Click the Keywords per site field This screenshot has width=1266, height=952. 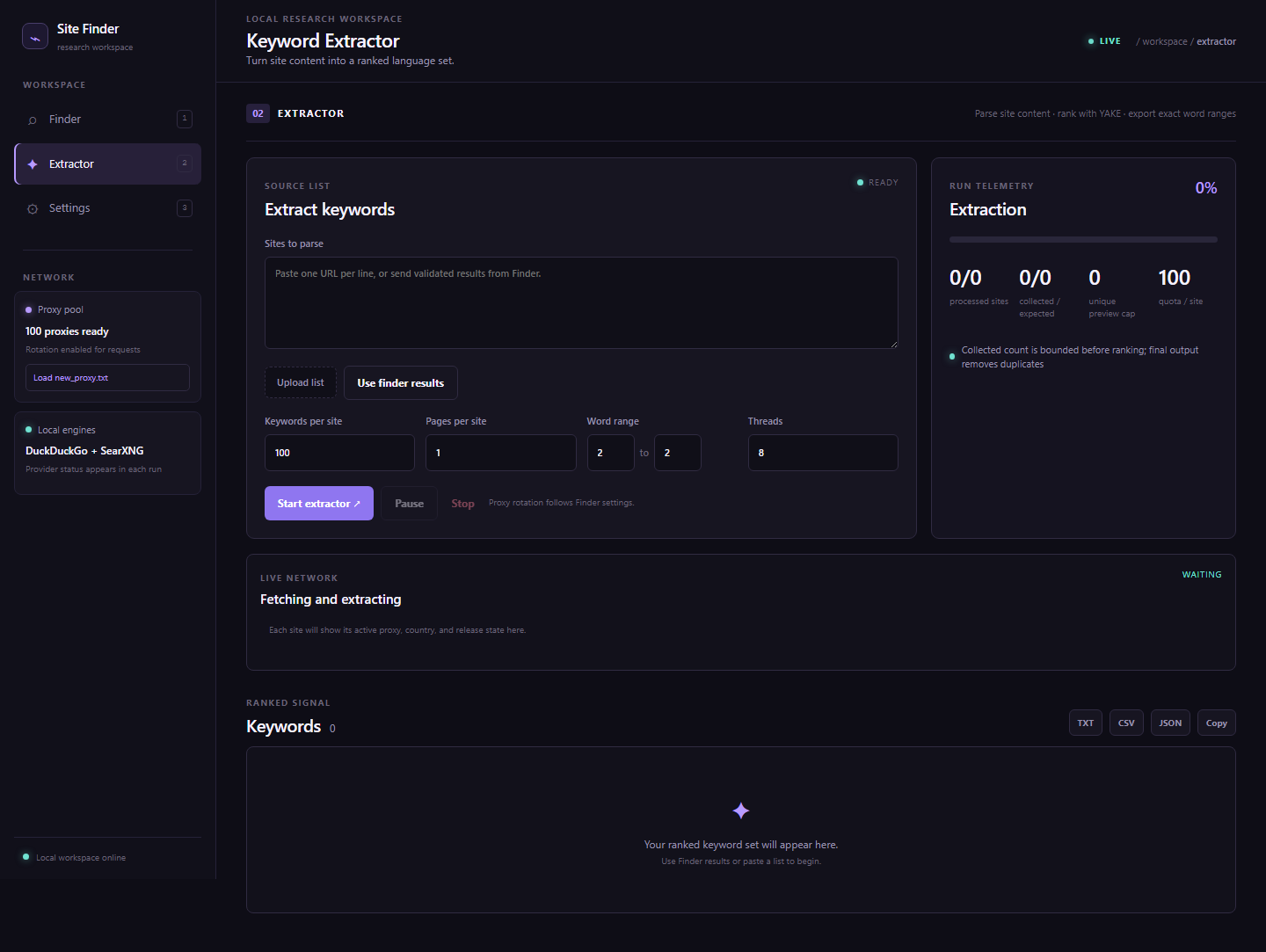pyautogui.click(x=339, y=453)
